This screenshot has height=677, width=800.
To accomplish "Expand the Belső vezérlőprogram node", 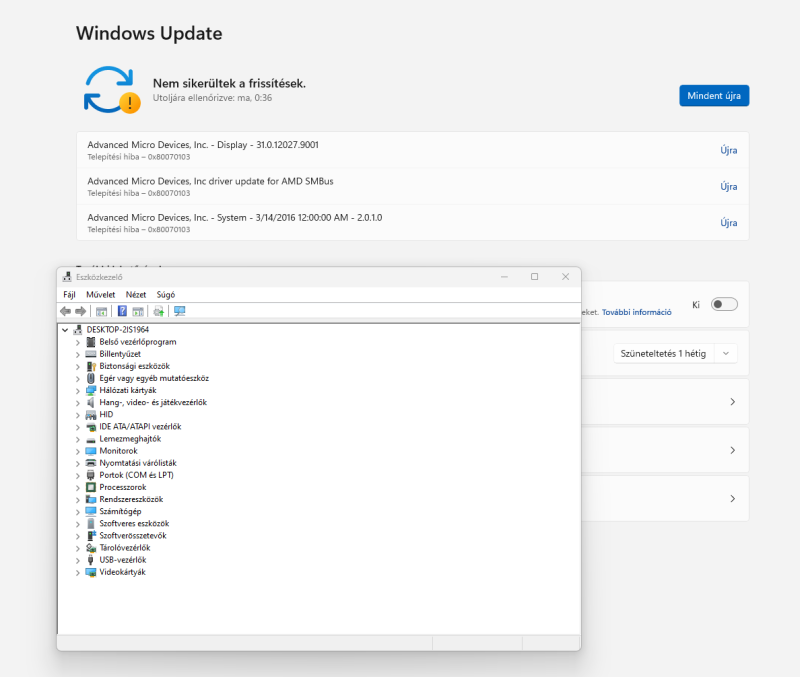I will pyautogui.click(x=78, y=342).
